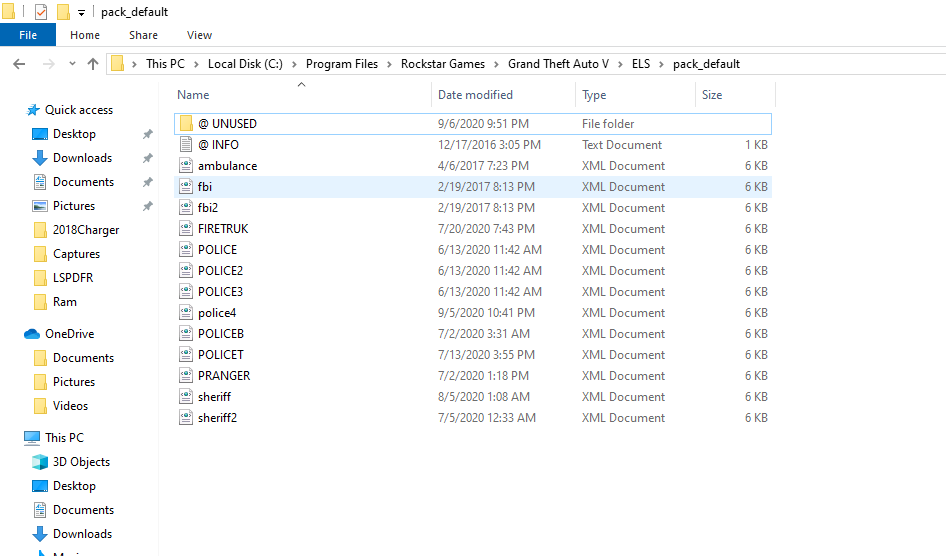
Task: Click the pin icon beside Desktop
Action: coord(147,134)
